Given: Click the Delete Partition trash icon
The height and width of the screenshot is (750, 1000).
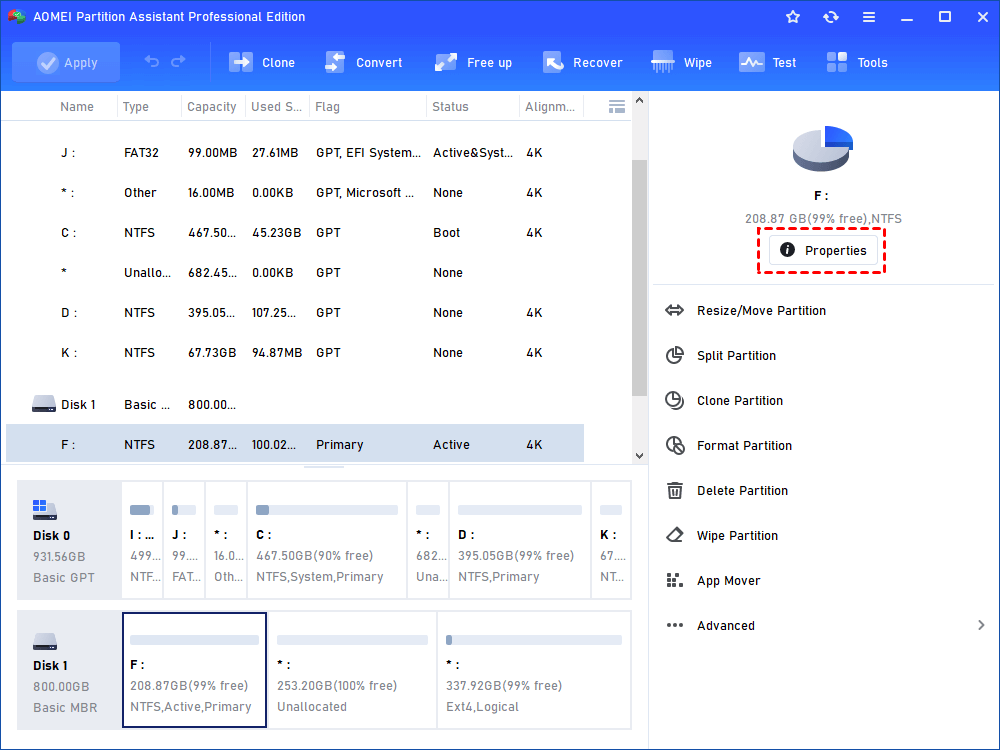Looking at the screenshot, I should pos(674,490).
